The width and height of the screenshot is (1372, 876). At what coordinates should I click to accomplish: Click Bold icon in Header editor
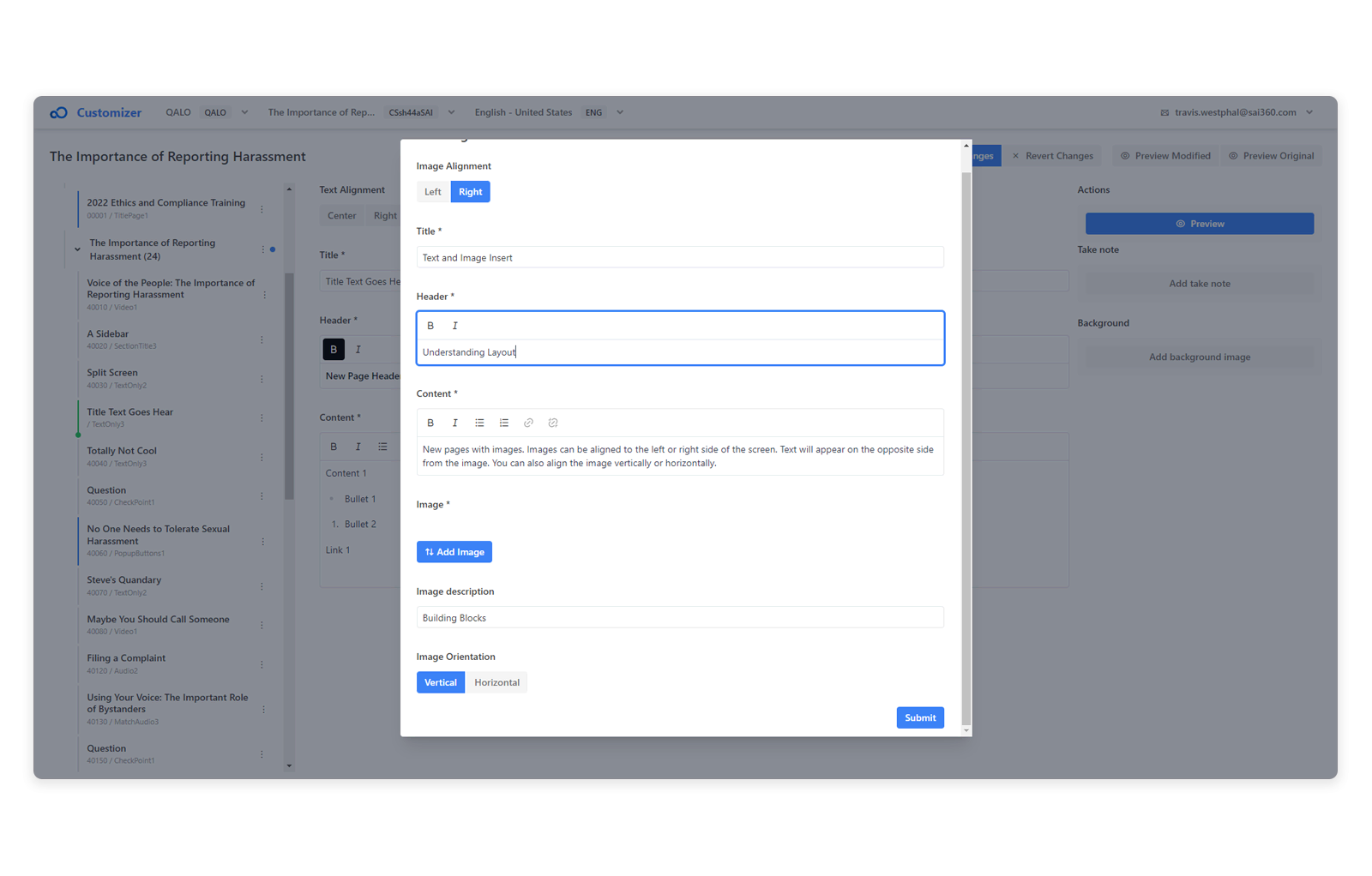pos(430,326)
